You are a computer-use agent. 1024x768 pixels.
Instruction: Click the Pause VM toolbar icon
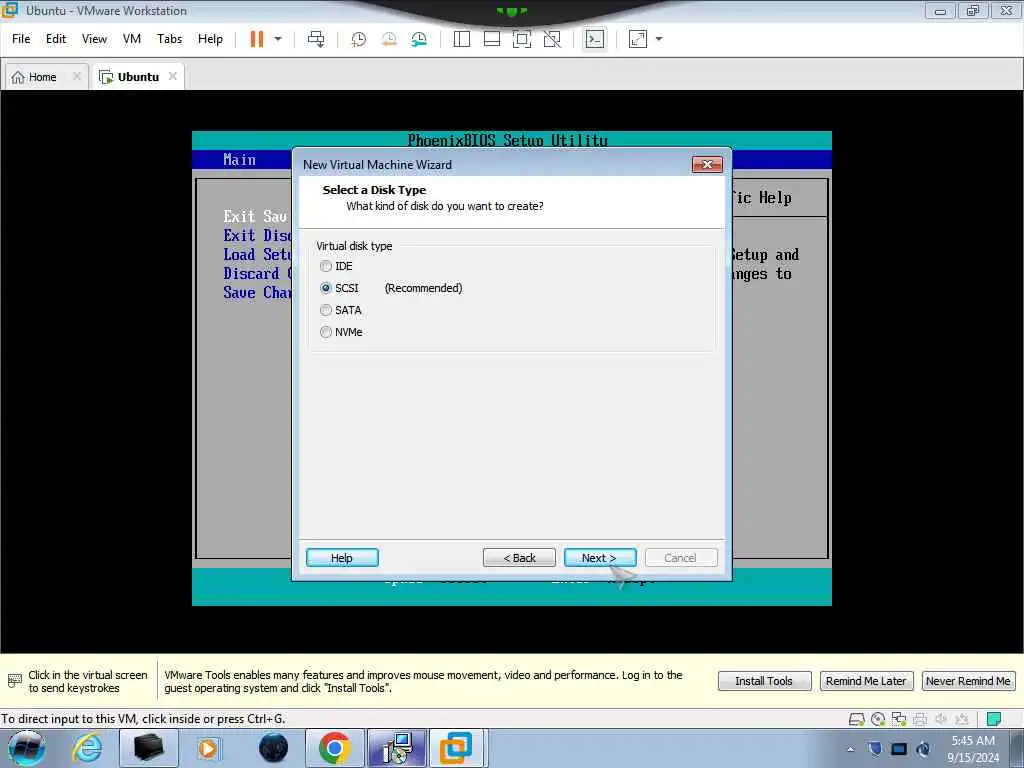point(257,39)
